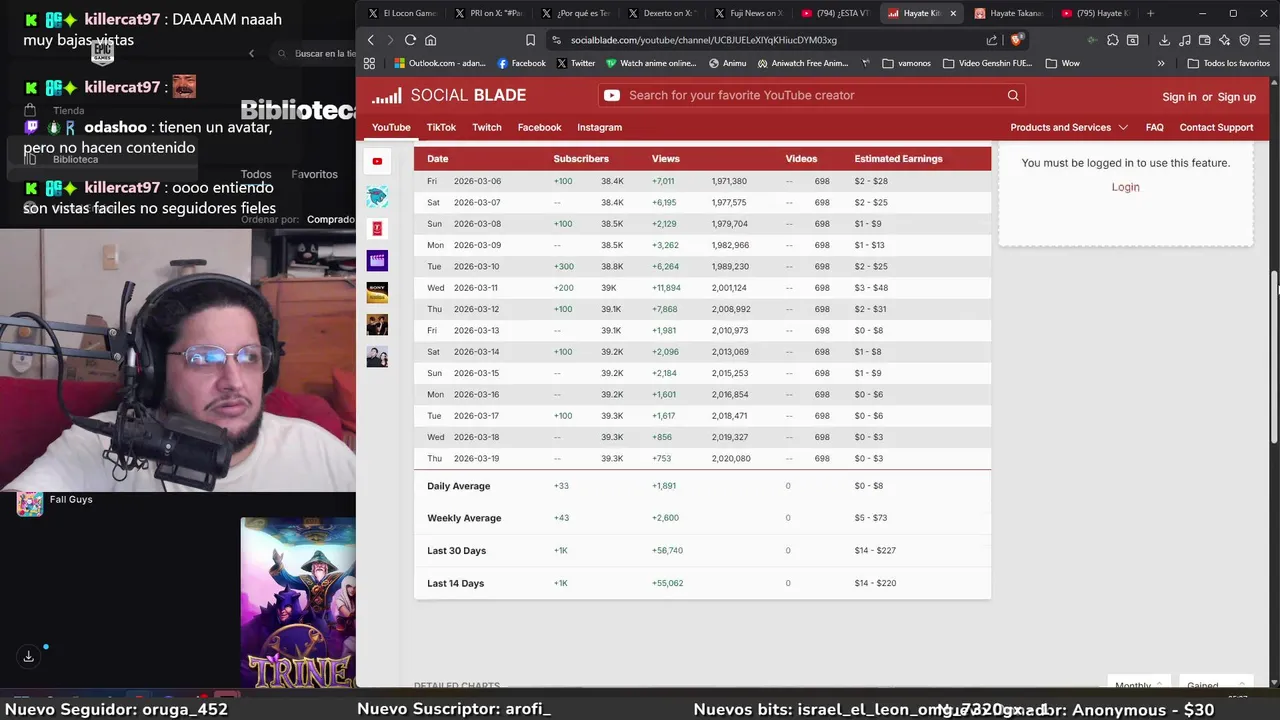
Task: Click the Subscribers column header
Action: pyautogui.click(x=581, y=158)
